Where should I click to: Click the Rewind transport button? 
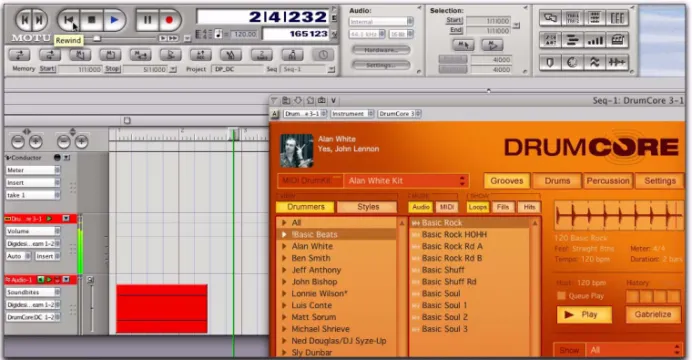click(x=68, y=20)
